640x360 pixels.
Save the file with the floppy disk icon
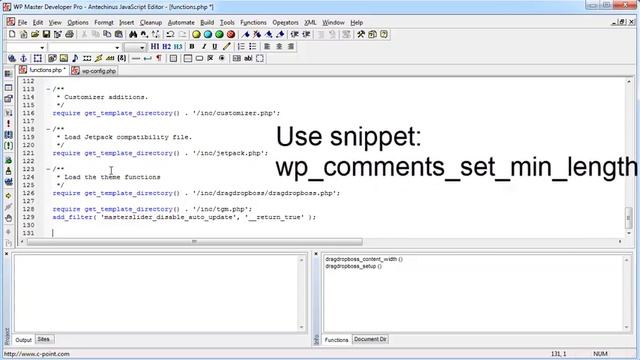click(x=46, y=34)
